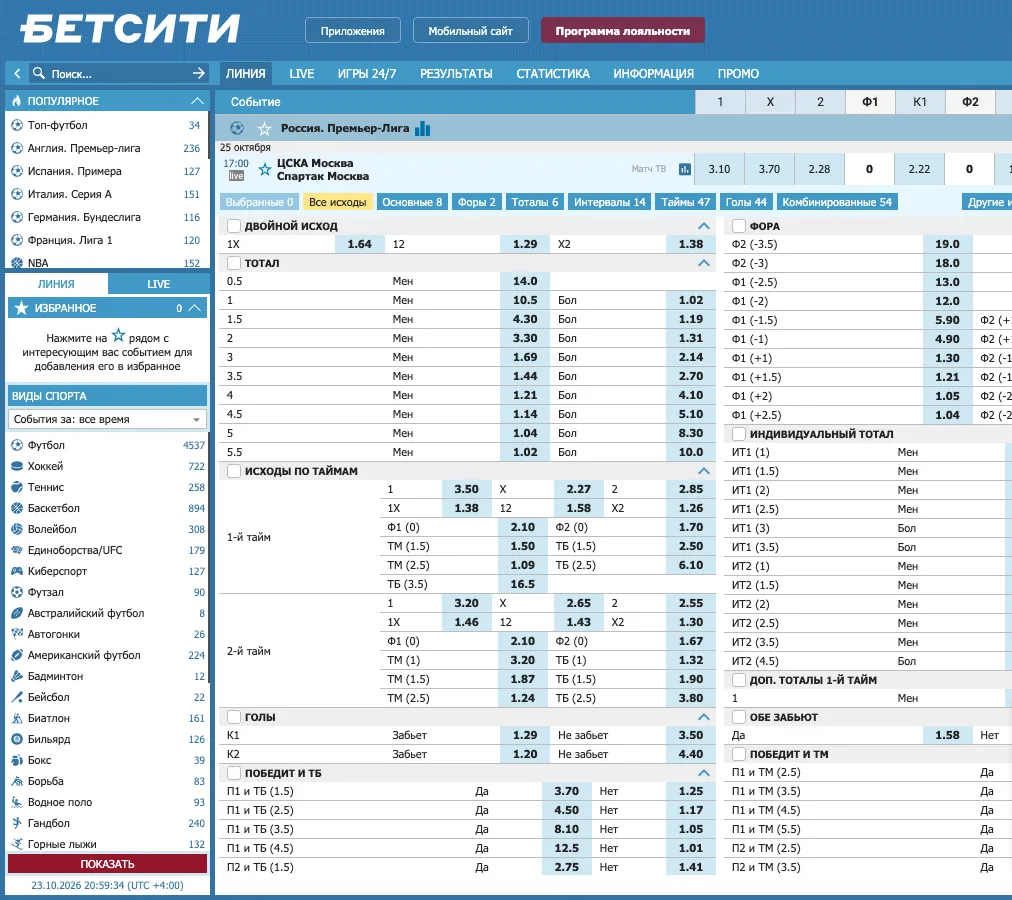Click the Автогонки flag icon
This screenshot has width=1012, height=900.
pos(17,634)
